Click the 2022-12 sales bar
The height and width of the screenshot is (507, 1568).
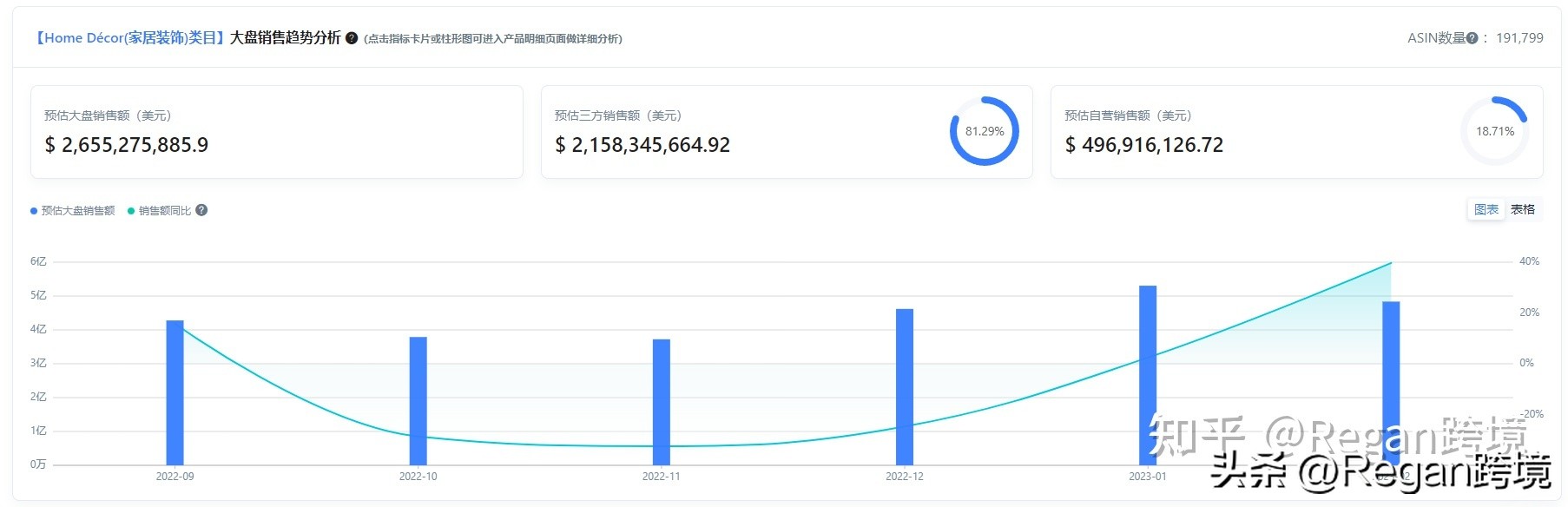pos(905,387)
